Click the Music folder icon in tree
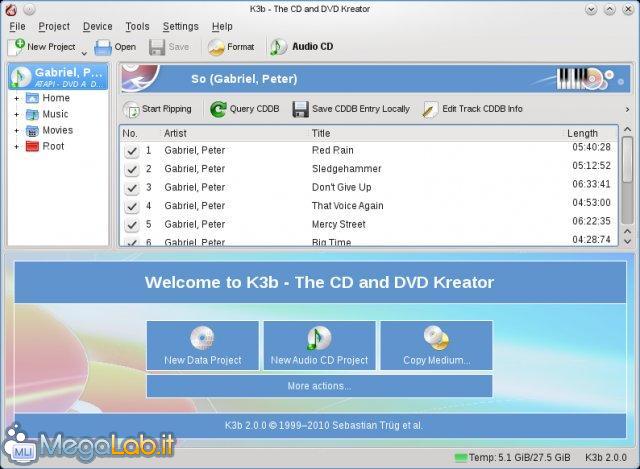 pyautogui.click(x=32, y=114)
